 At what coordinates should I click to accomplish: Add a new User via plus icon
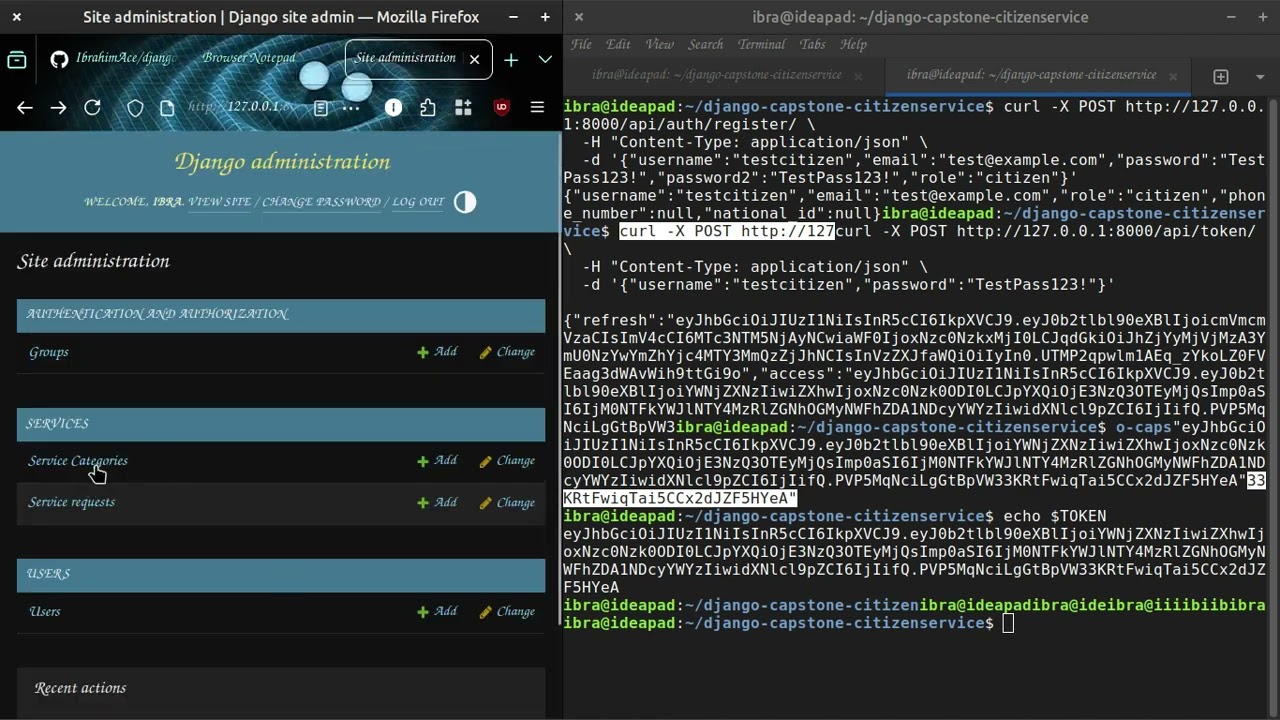437,611
